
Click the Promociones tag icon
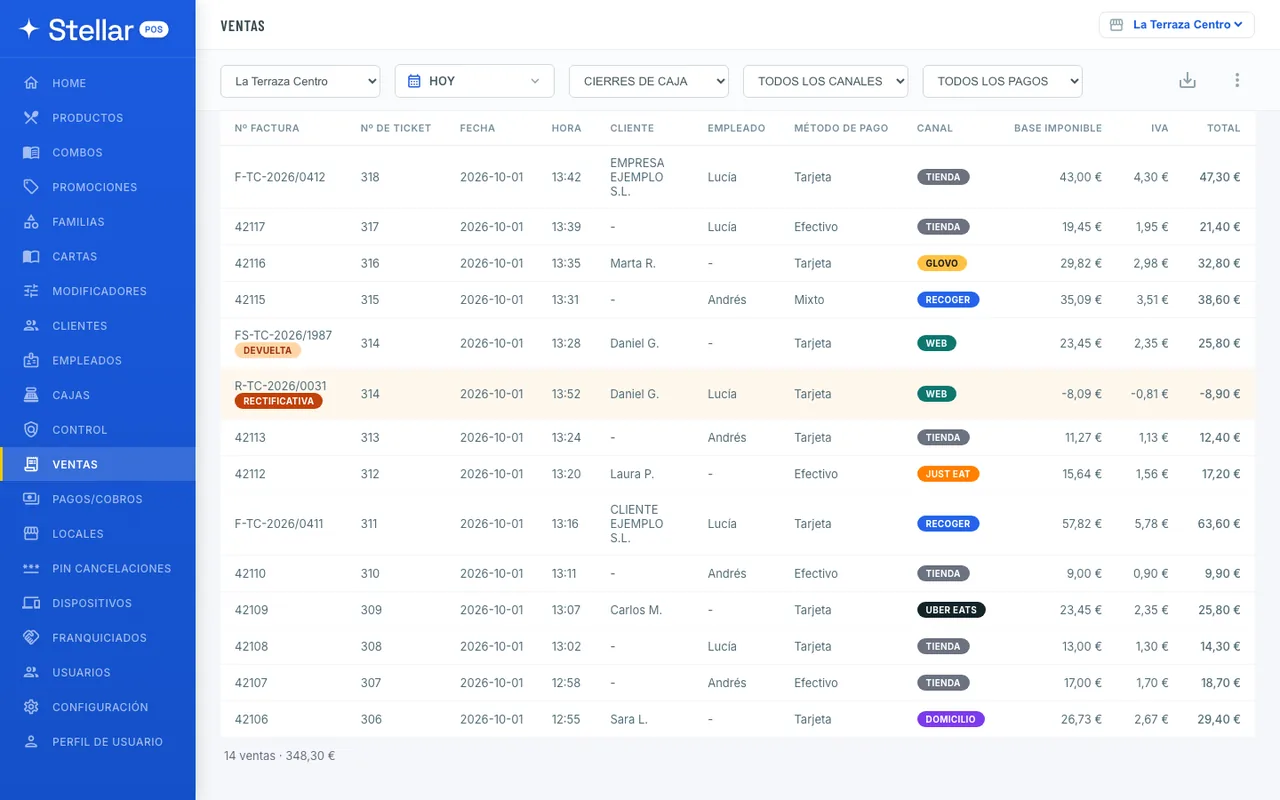coord(31,187)
